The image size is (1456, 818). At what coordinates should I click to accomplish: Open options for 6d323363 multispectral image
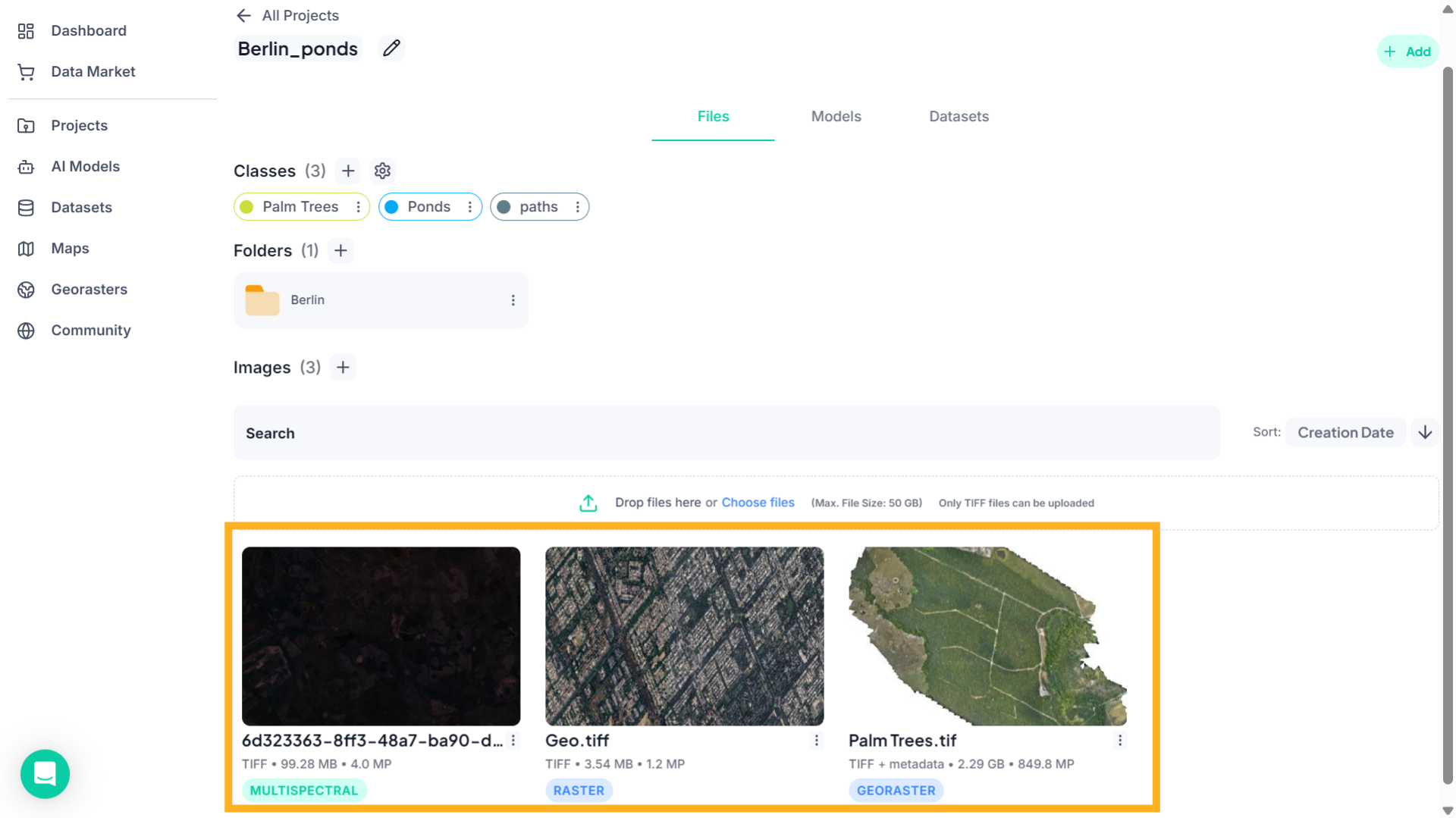click(513, 741)
